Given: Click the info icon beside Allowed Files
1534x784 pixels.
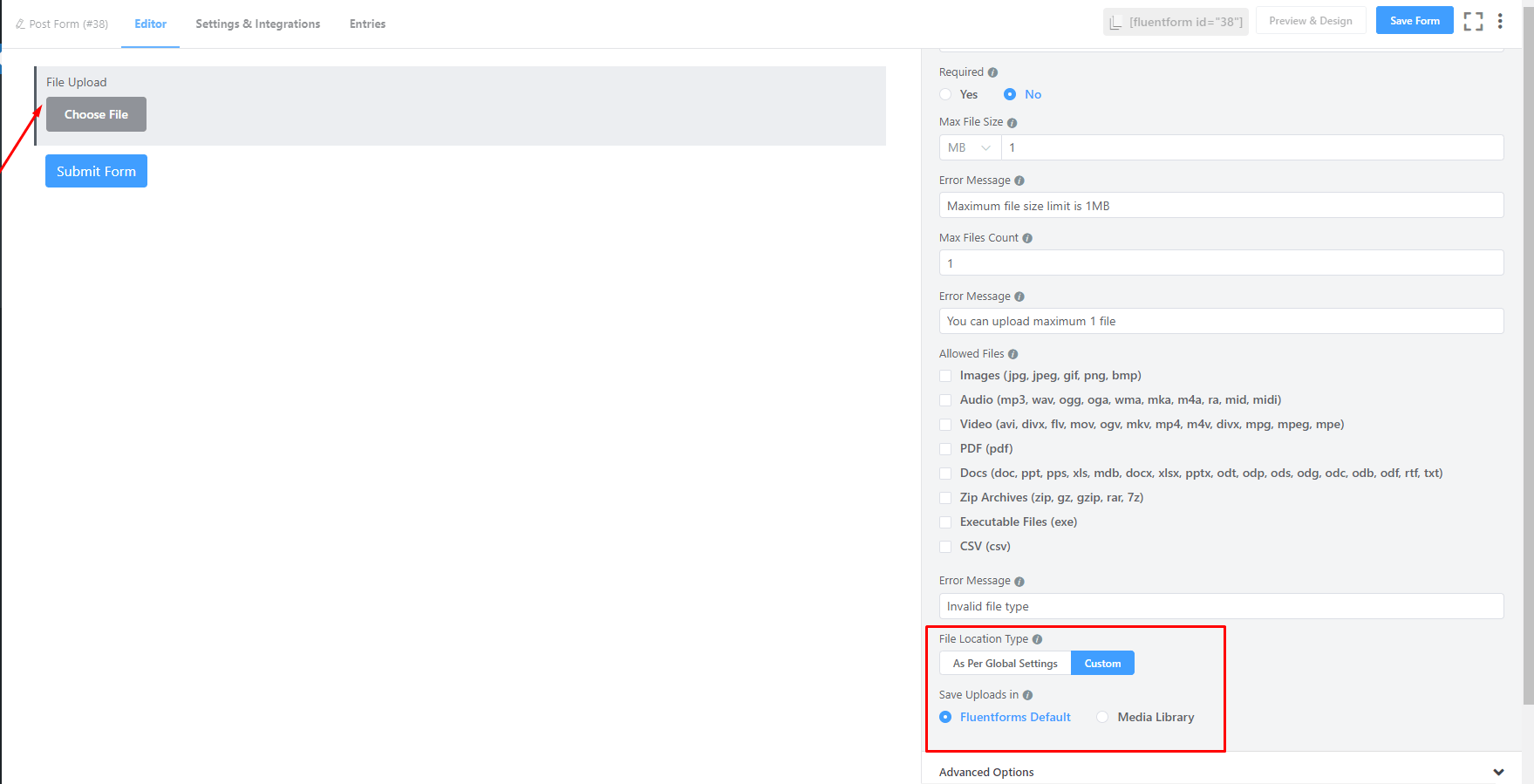Looking at the screenshot, I should tap(1012, 354).
